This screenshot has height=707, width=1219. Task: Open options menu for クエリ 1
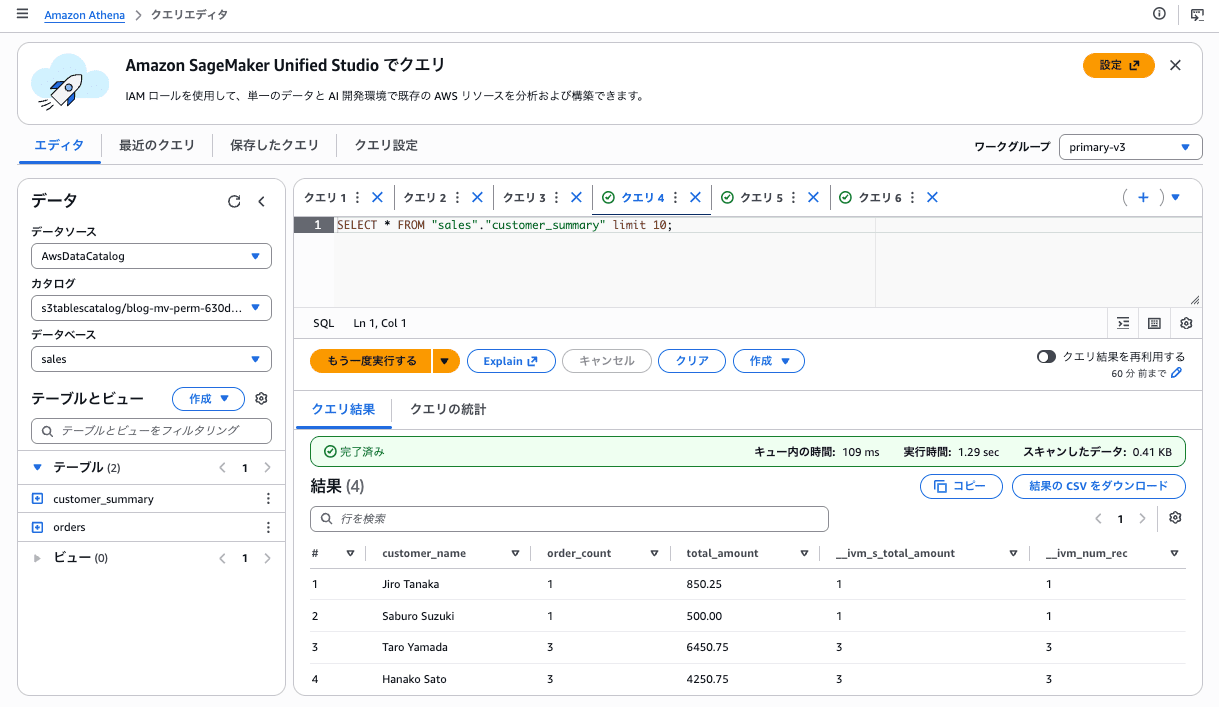point(358,198)
